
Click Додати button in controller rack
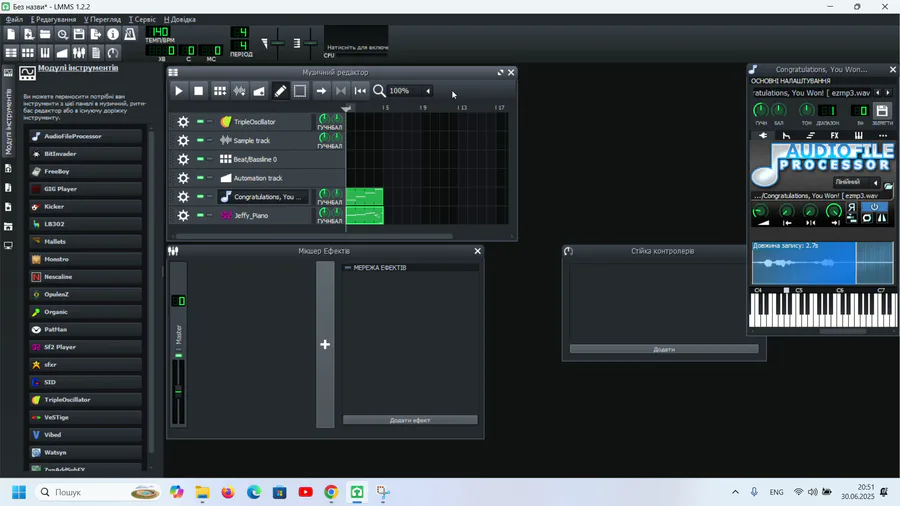point(664,349)
